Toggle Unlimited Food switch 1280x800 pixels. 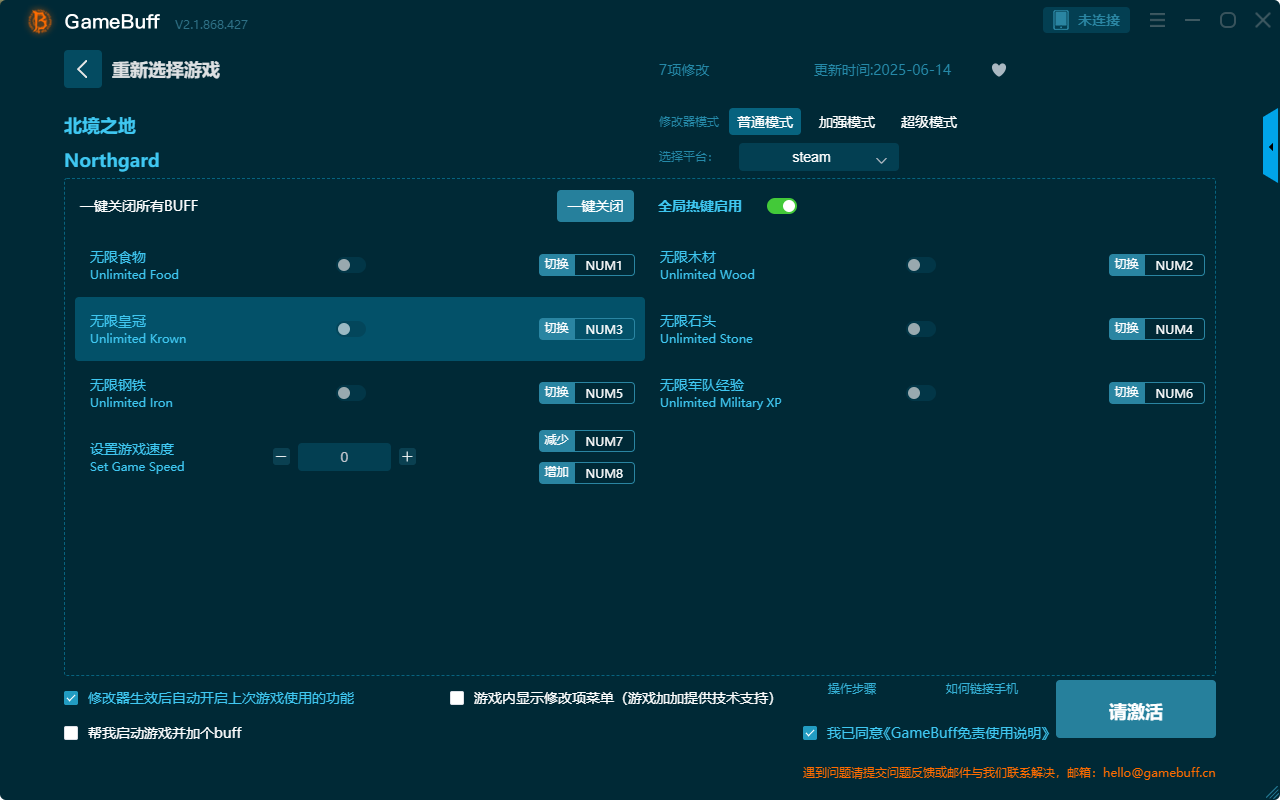(351, 265)
